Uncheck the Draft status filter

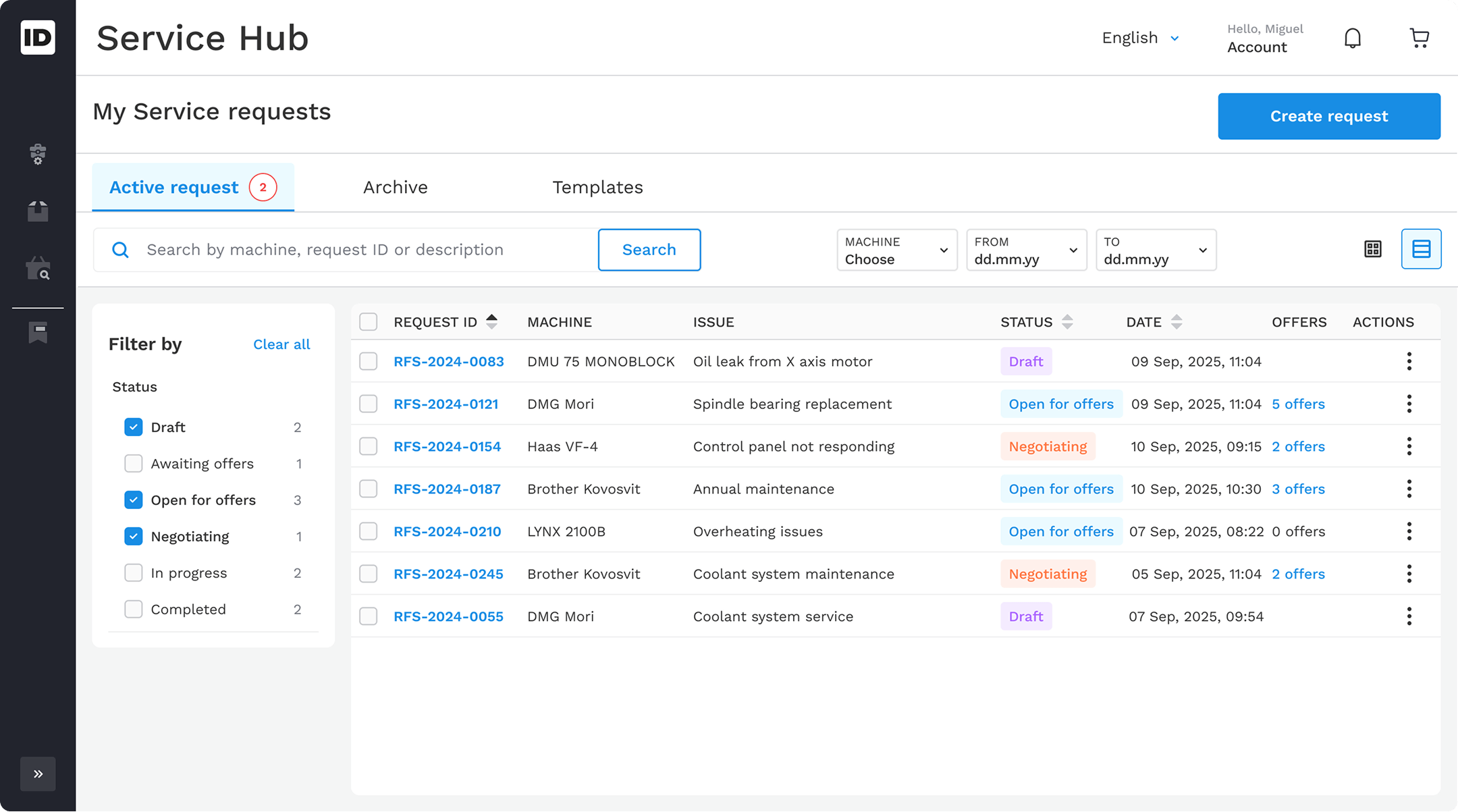coord(134,427)
